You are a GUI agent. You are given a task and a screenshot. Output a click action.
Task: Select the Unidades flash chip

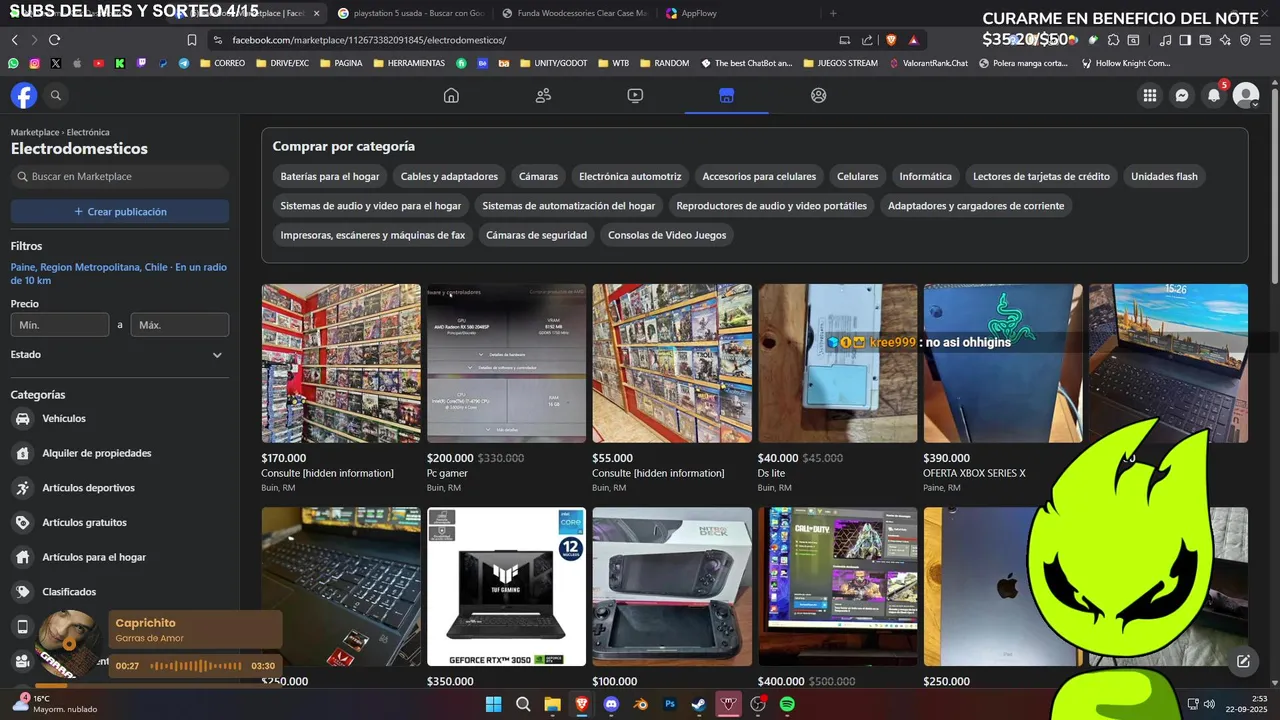1164,176
